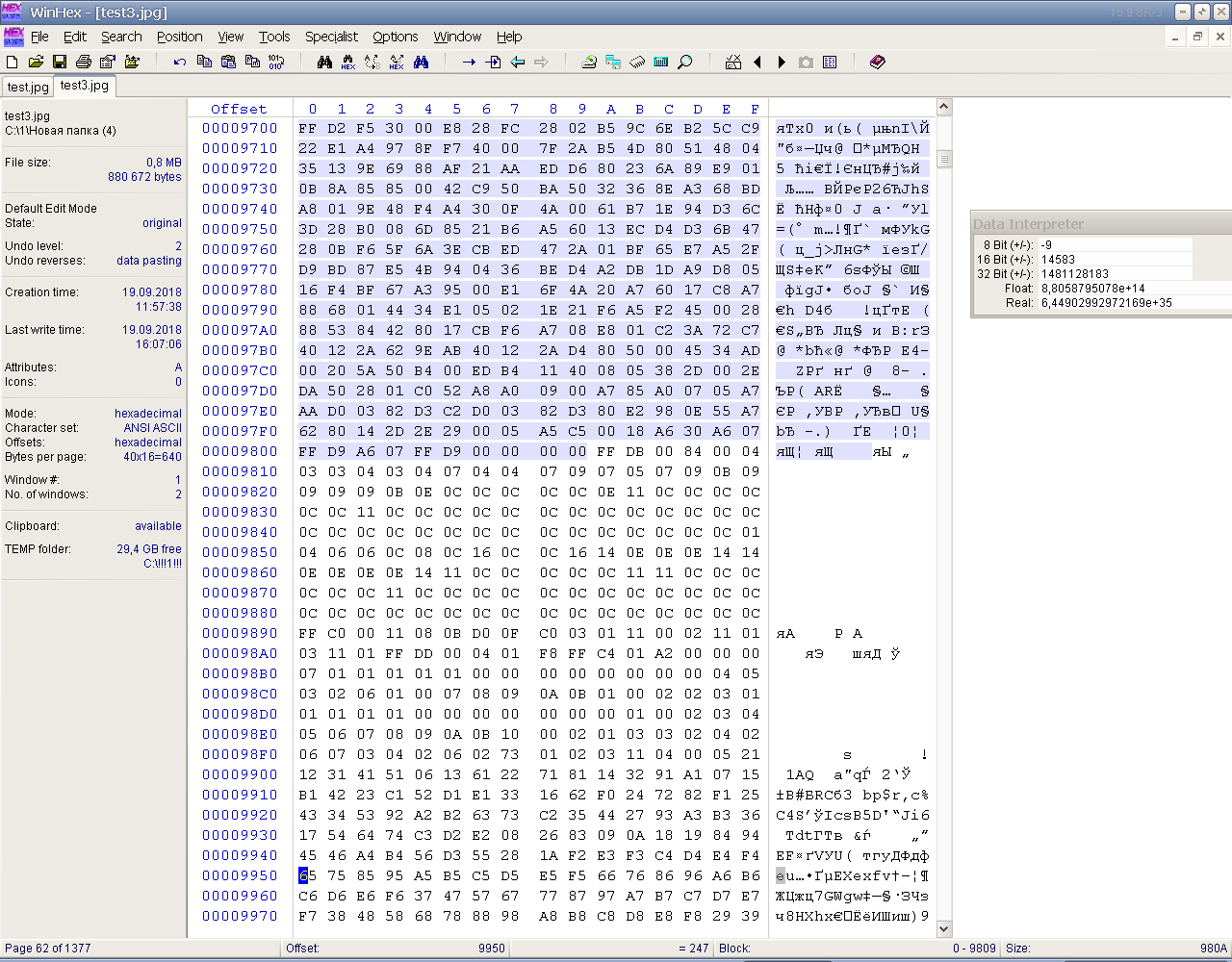Click the Data Interpreter panel title

[x=1028, y=224]
